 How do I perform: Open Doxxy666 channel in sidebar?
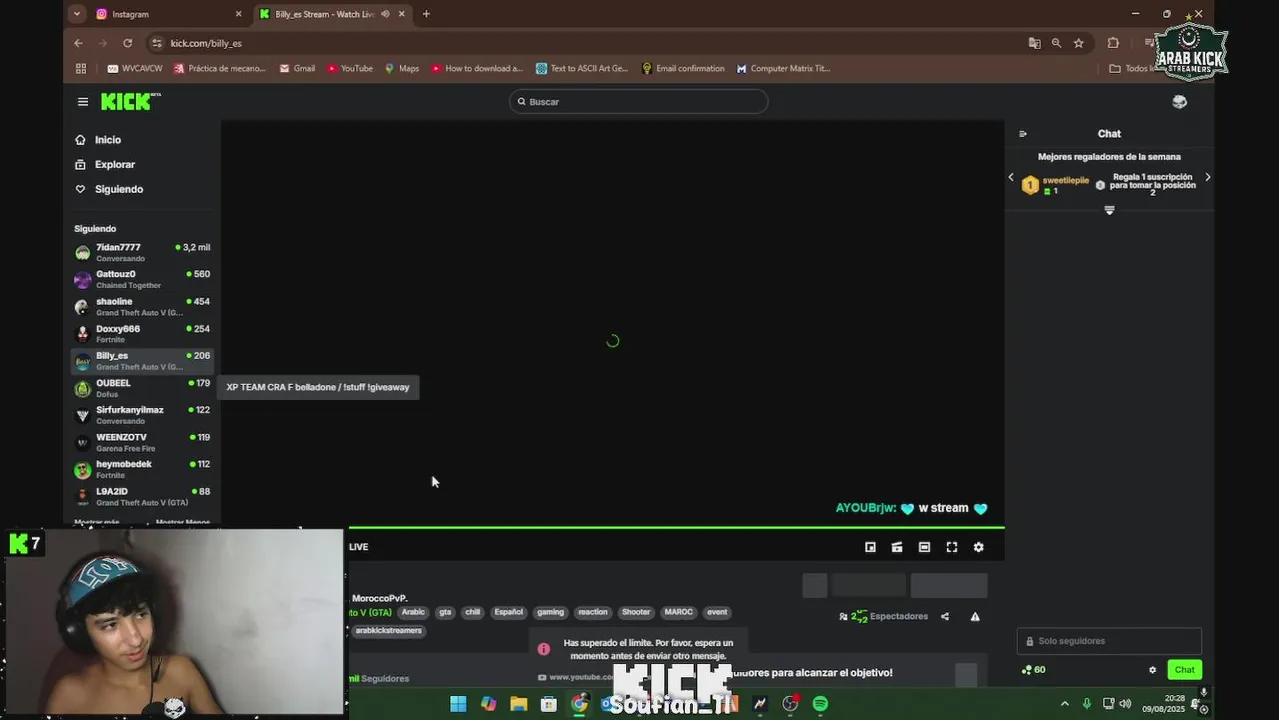click(142, 333)
